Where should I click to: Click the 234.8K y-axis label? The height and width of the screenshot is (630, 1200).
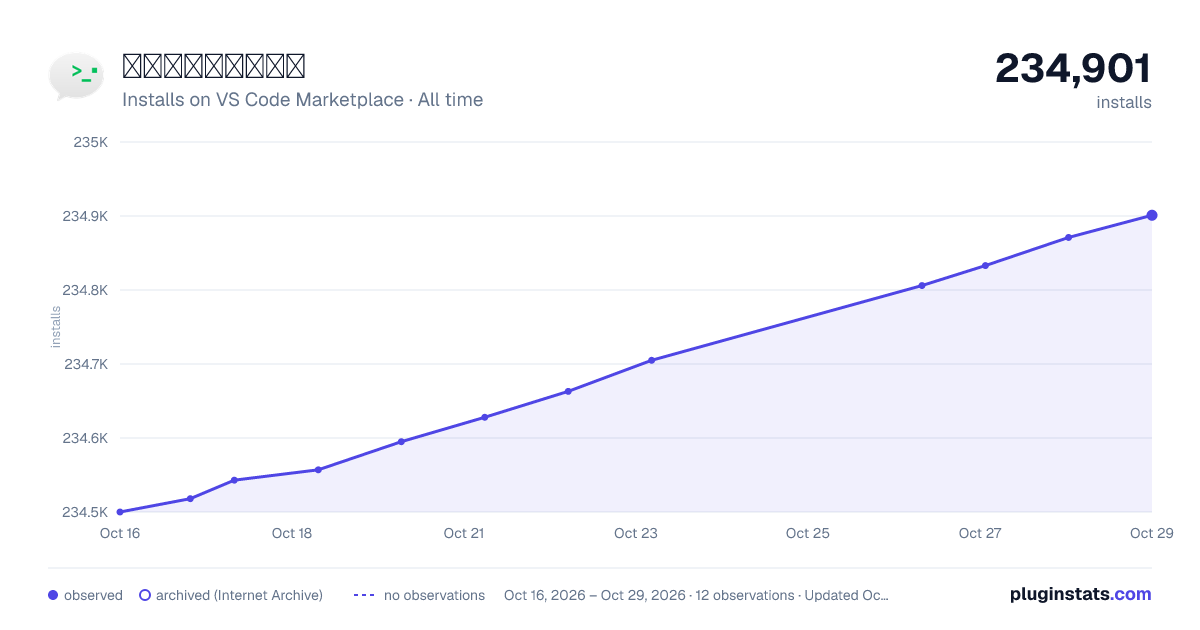click(85, 290)
